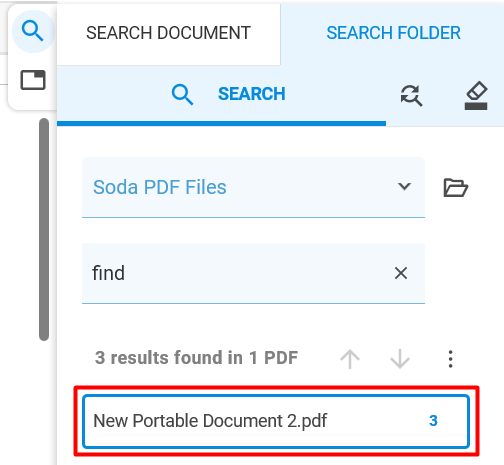504x465 pixels.
Task: Click the gray vertical scrollbar thumb
Action: [44, 229]
